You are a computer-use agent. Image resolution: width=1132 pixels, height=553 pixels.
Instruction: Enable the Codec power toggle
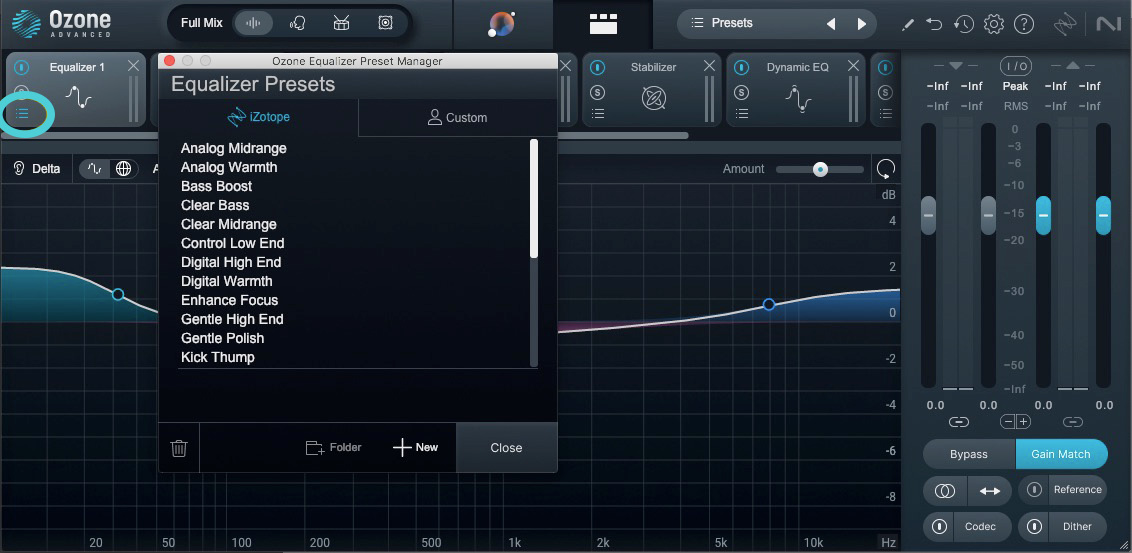click(x=939, y=526)
